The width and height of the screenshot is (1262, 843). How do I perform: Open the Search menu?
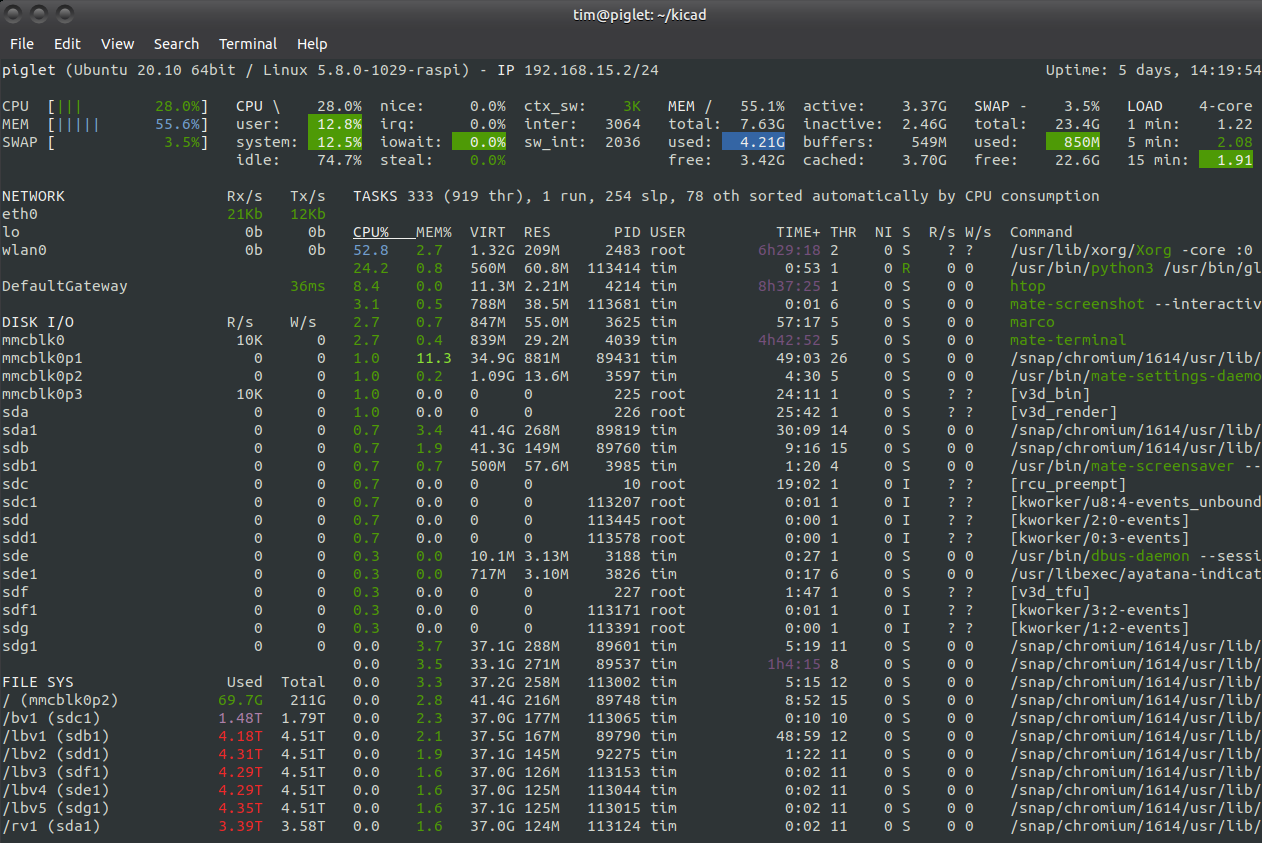pyautogui.click(x=176, y=44)
